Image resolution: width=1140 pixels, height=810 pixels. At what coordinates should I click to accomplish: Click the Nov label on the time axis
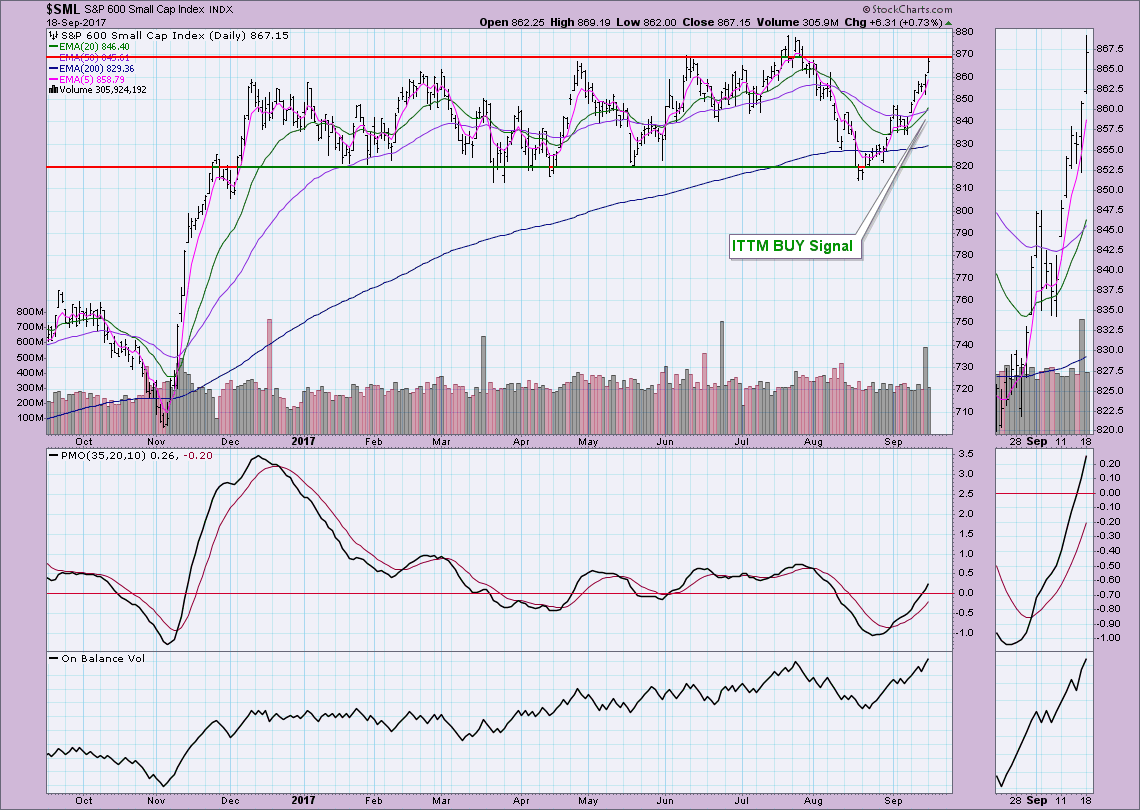coord(158,439)
